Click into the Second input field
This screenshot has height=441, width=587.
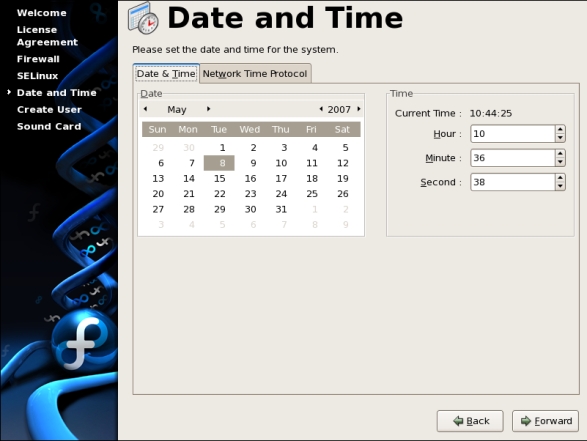pyautogui.click(x=512, y=182)
